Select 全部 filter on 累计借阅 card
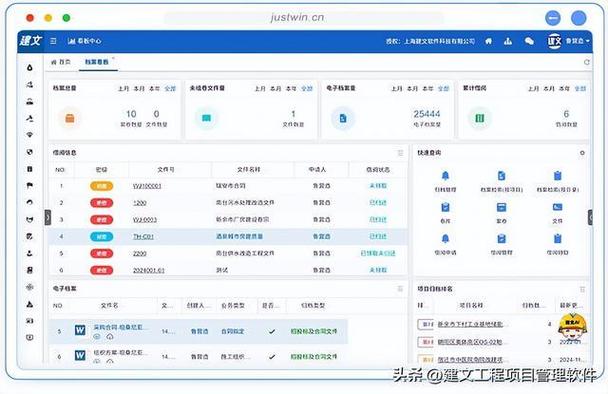 coord(580,88)
